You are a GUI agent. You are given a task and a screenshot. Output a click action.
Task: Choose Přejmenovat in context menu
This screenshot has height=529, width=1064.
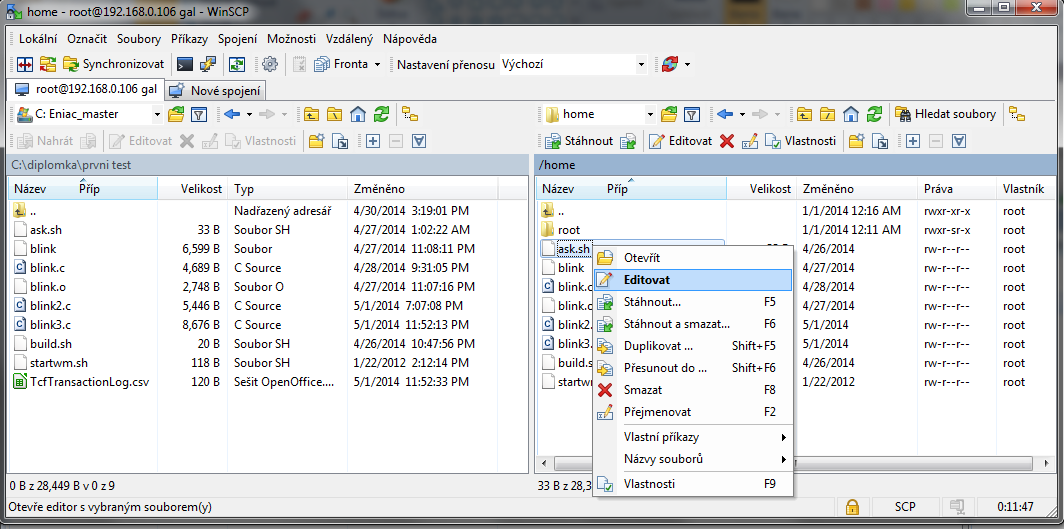[x=692, y=412]
